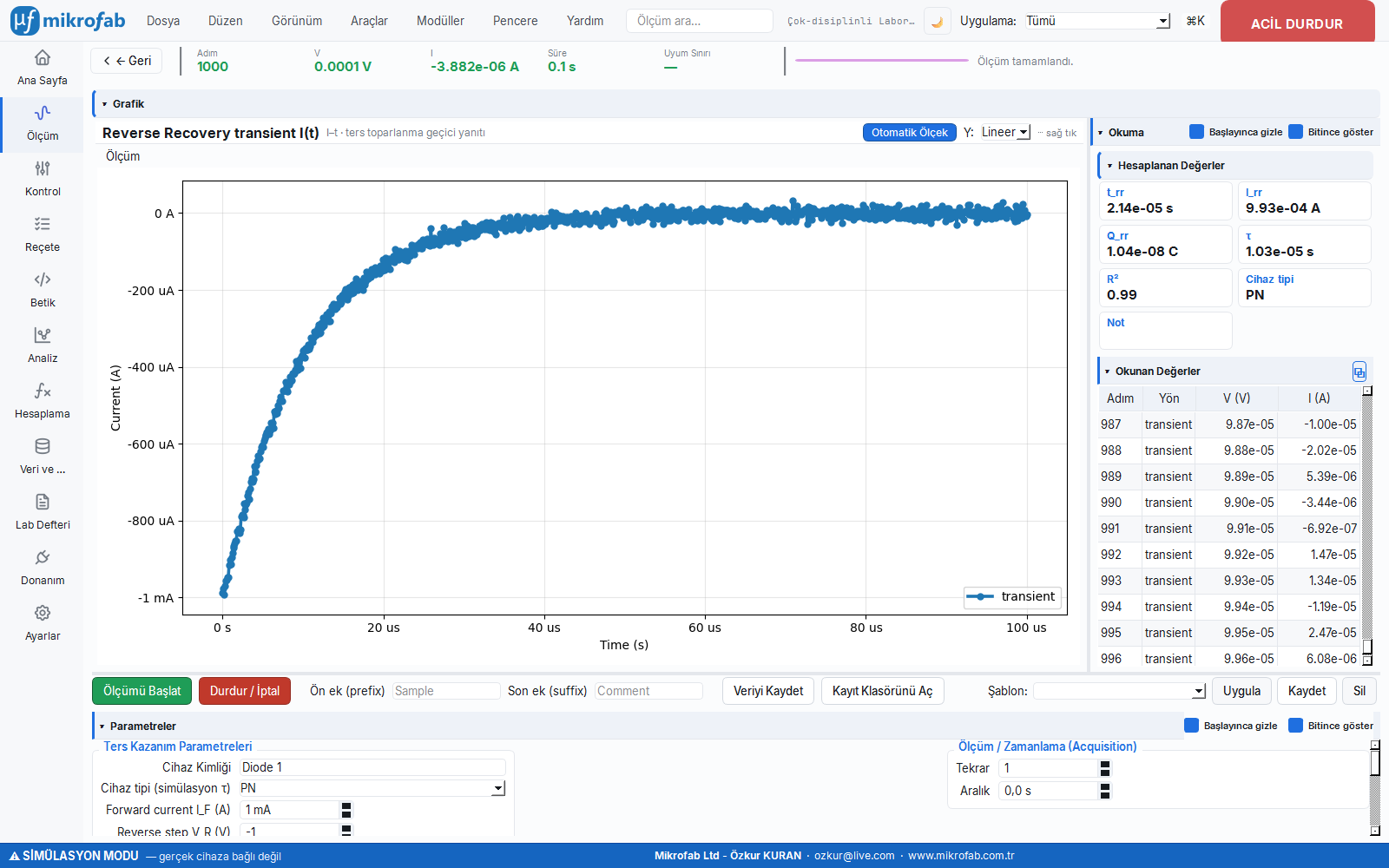Screen dimensions: 1389x868
Task: Open the Y axis Lineer dropdown
Action: 1005,132
